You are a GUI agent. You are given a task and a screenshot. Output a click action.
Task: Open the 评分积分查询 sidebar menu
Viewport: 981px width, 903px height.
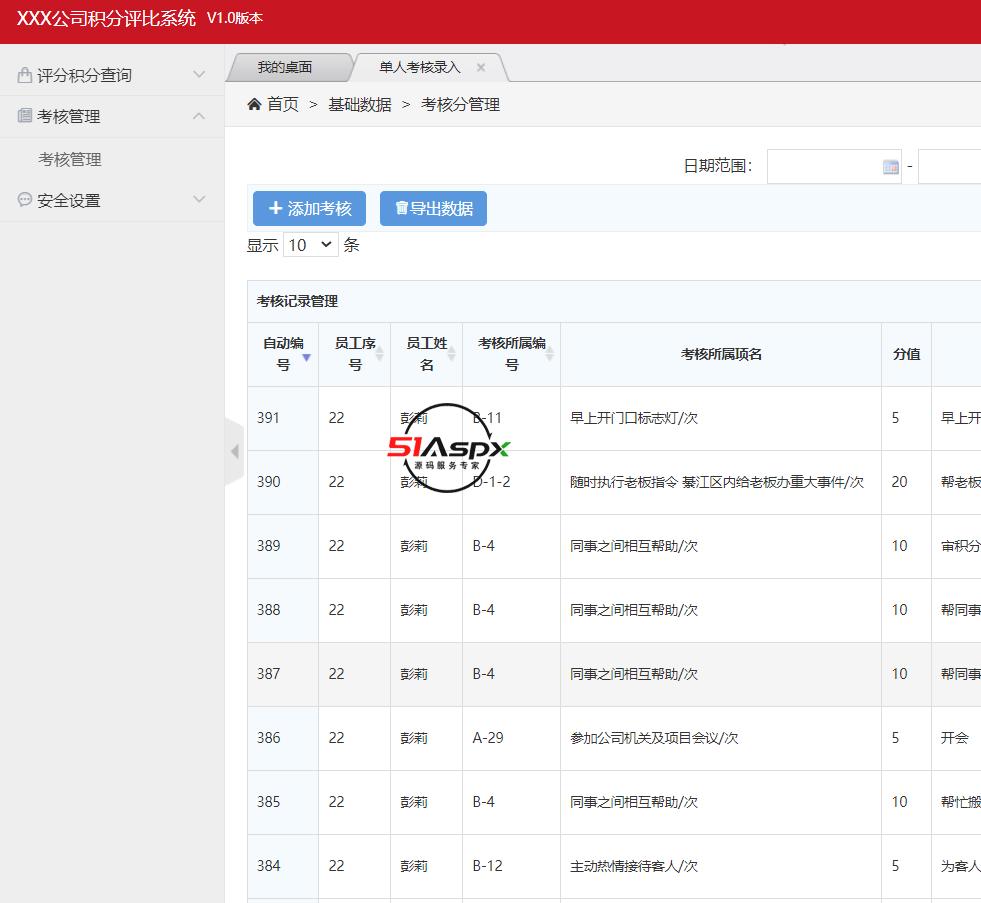coord(112,75)
